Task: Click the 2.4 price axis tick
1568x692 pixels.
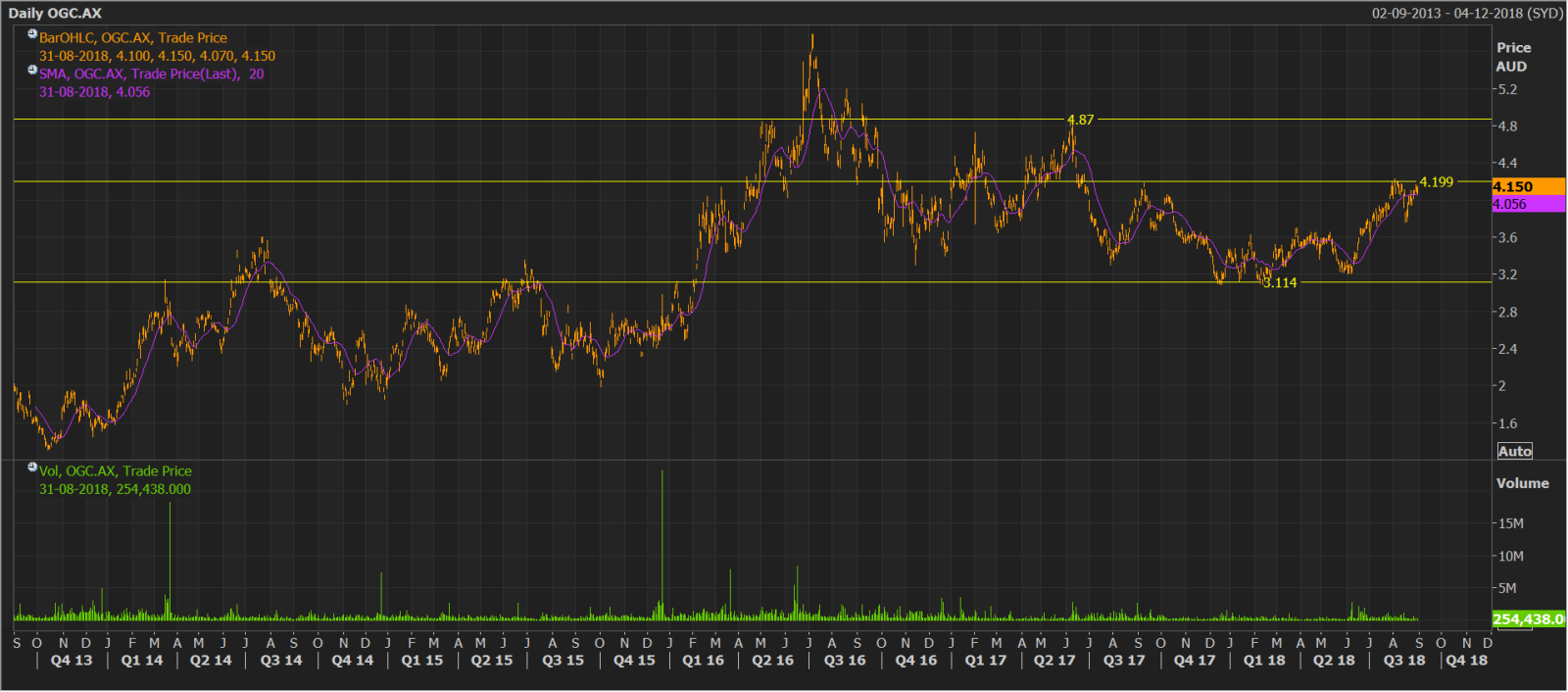Action: pos(1507,349)
